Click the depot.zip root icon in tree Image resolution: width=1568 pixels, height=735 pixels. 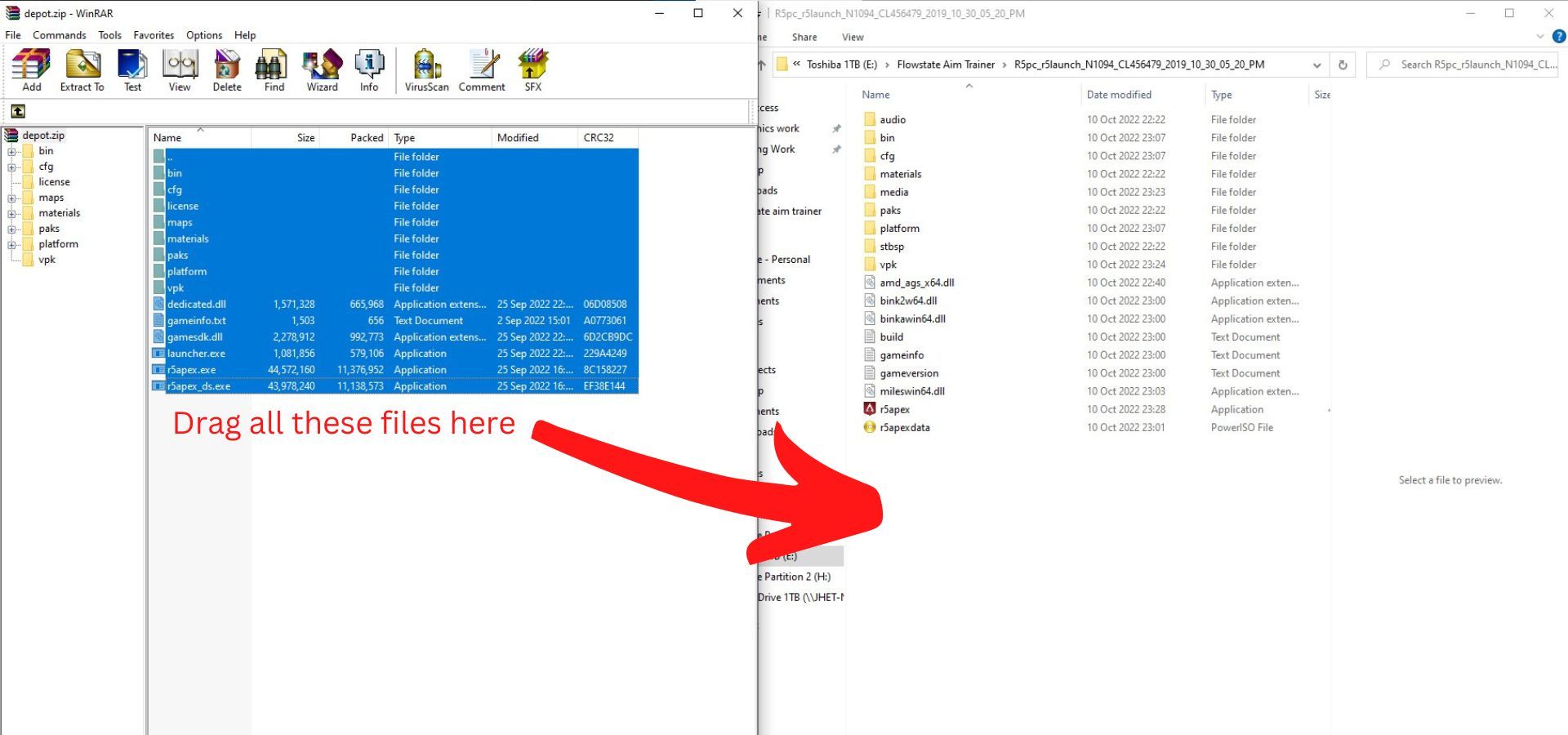coord(12,136)
